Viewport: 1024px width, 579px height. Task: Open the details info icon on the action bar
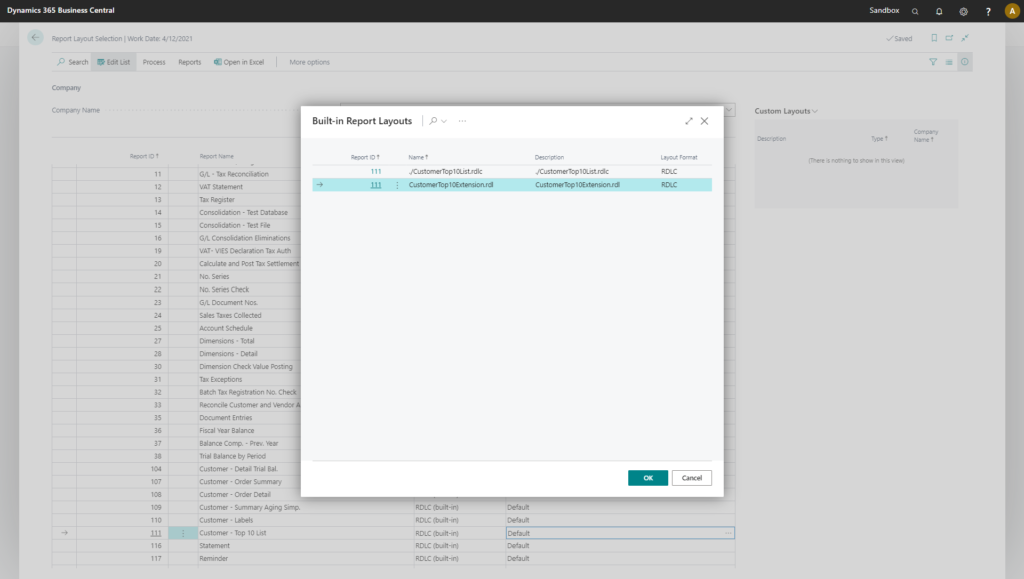tap(963, 62)
